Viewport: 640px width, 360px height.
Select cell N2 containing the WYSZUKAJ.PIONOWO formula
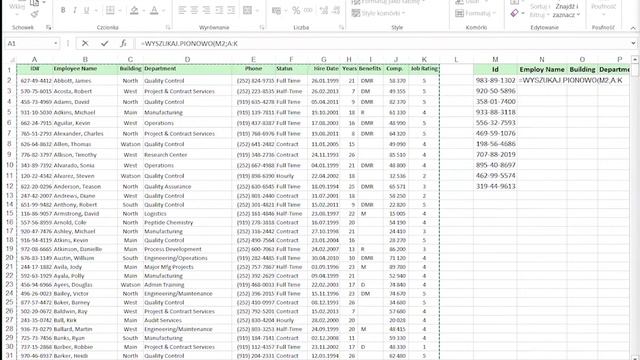[x=542, y=80]
